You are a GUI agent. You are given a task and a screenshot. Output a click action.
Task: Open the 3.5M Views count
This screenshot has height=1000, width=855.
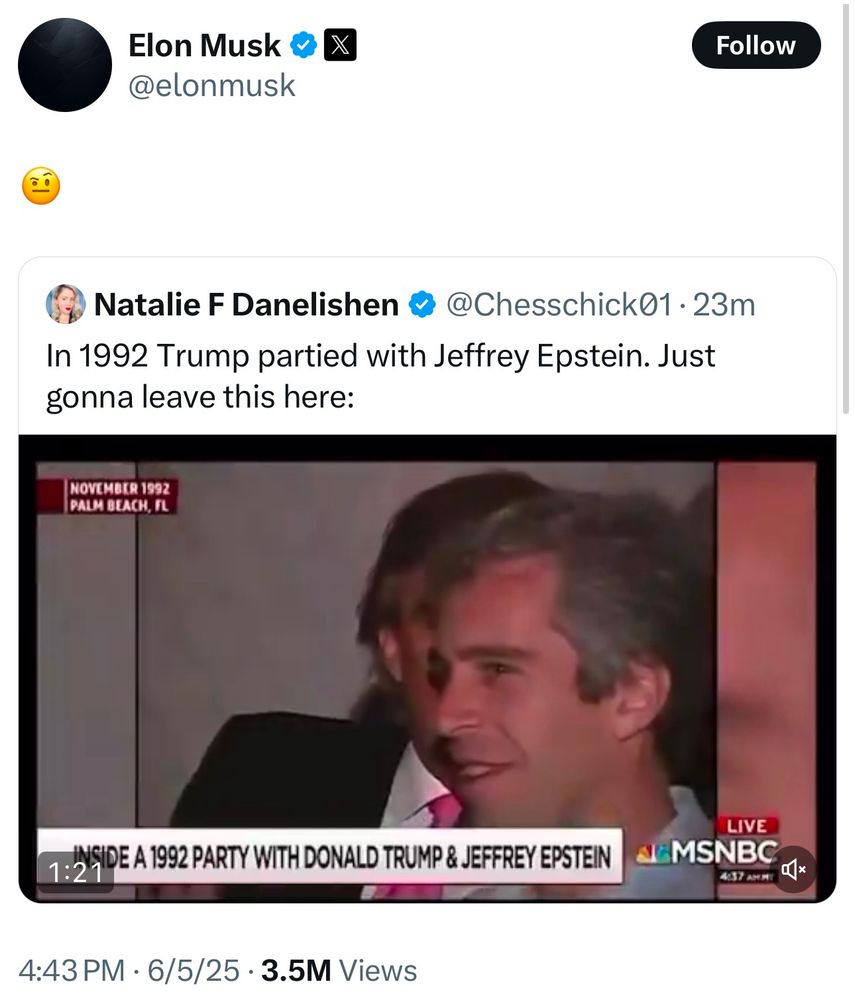339,969
